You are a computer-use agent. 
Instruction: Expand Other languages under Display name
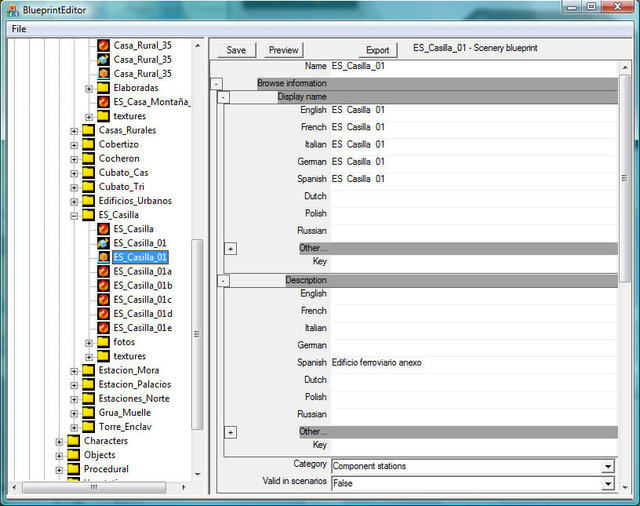click(231, 248)
